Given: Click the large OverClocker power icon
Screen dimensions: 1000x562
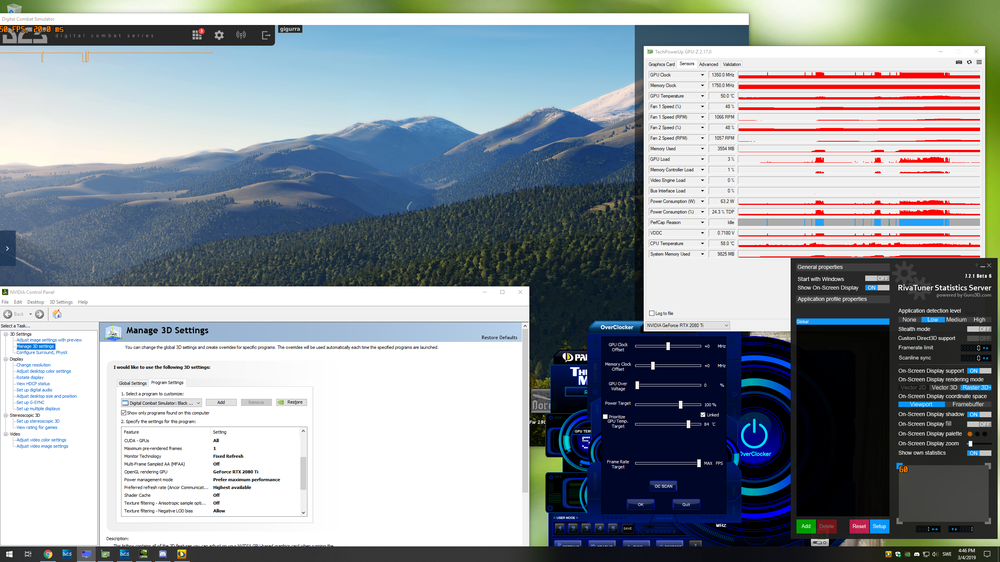Looking at the screenshot, I should point(755,433).
